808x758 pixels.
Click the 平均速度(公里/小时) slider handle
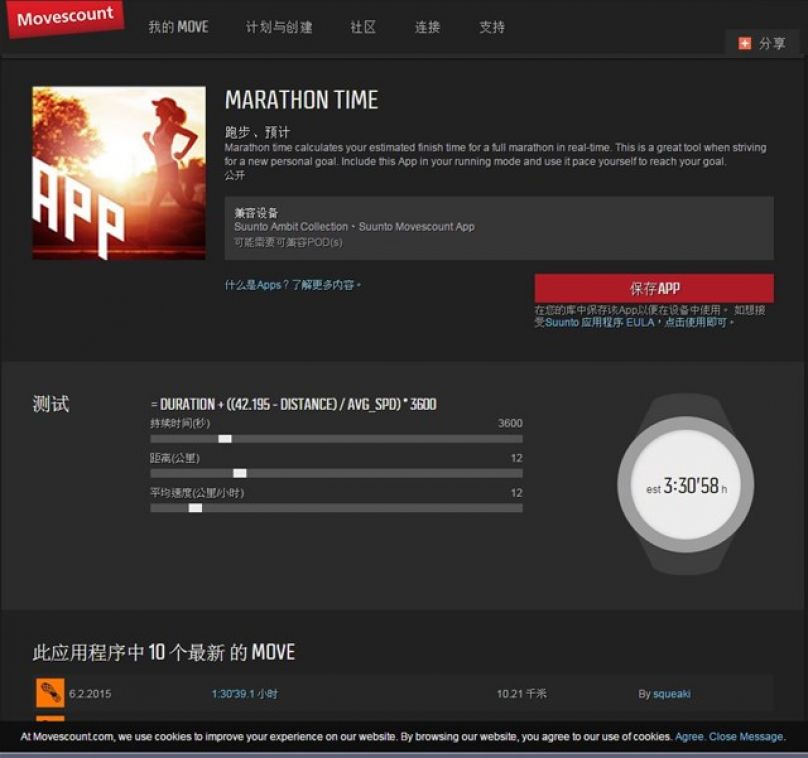click(195, 508)
